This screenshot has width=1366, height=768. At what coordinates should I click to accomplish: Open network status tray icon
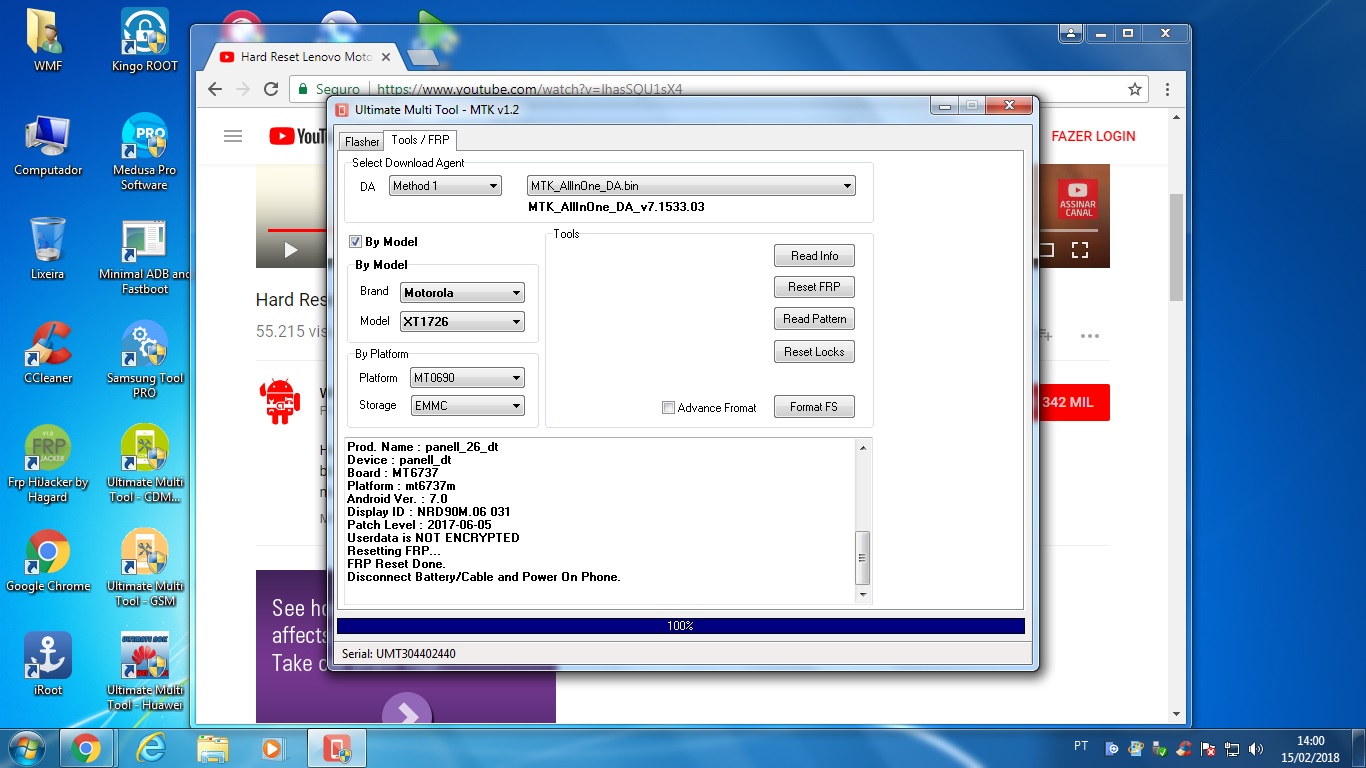coord(1232,748)
